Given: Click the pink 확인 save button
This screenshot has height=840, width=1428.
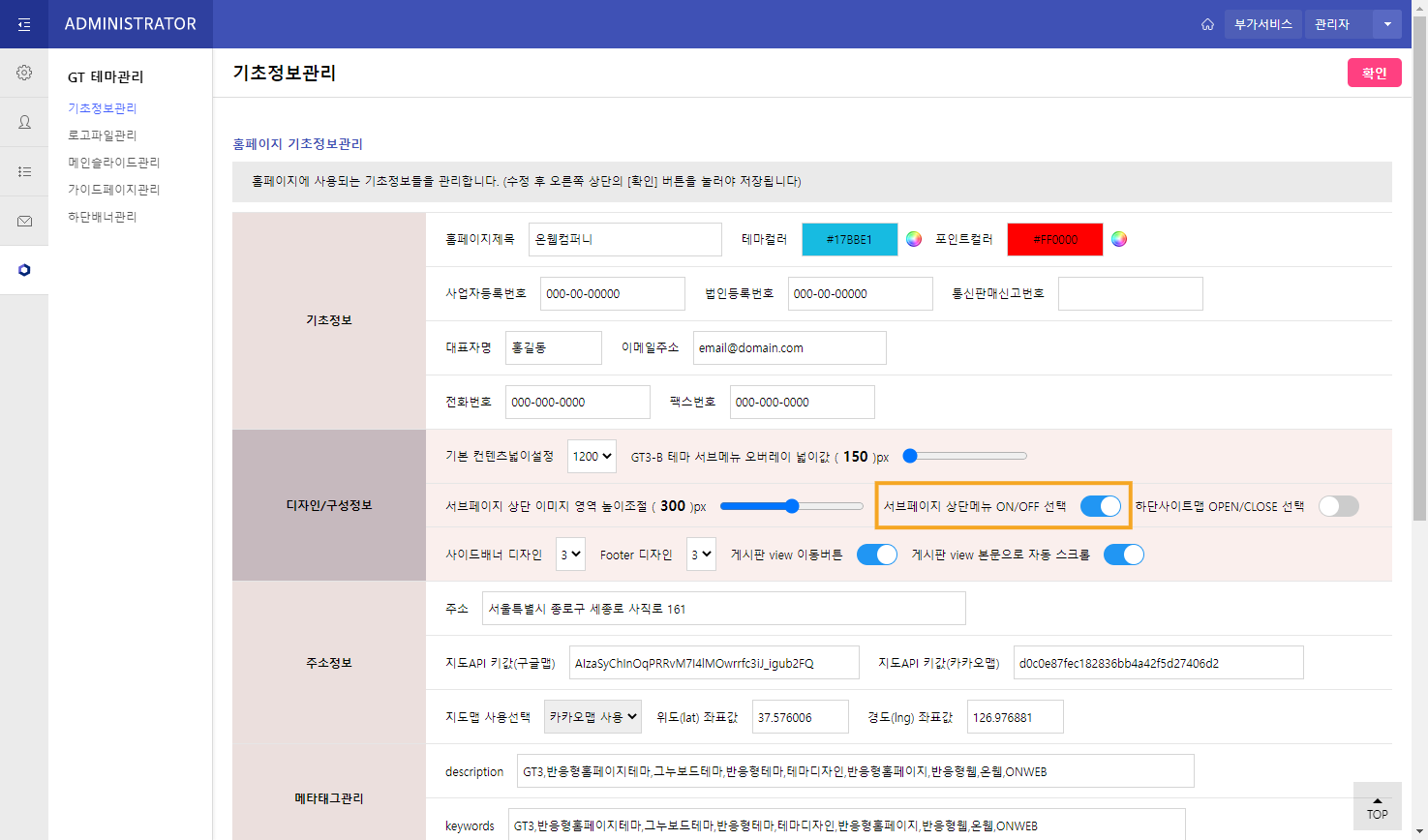Looking at the screenshot, I should (x=1375, y=73).
